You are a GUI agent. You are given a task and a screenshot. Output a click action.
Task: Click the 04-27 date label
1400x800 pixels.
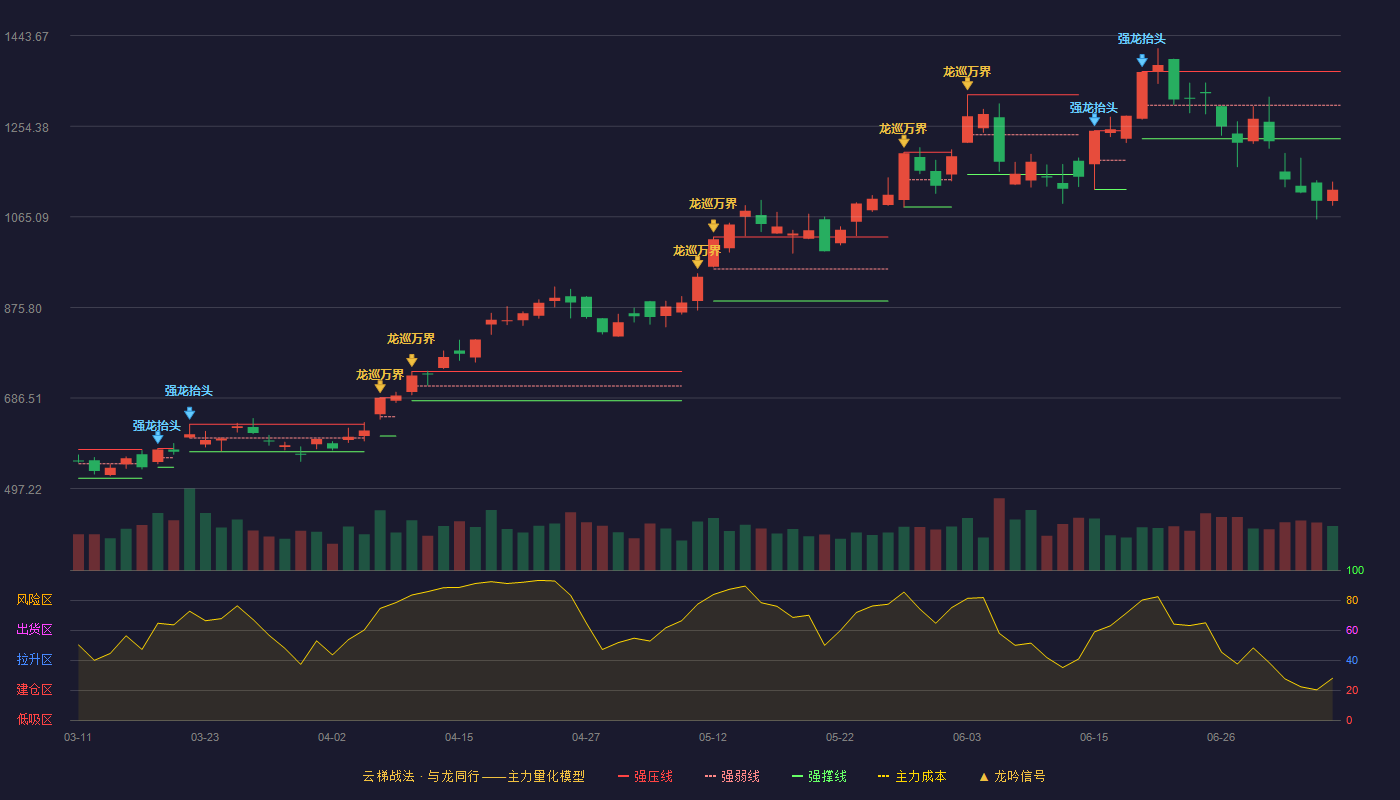point(586,737)
